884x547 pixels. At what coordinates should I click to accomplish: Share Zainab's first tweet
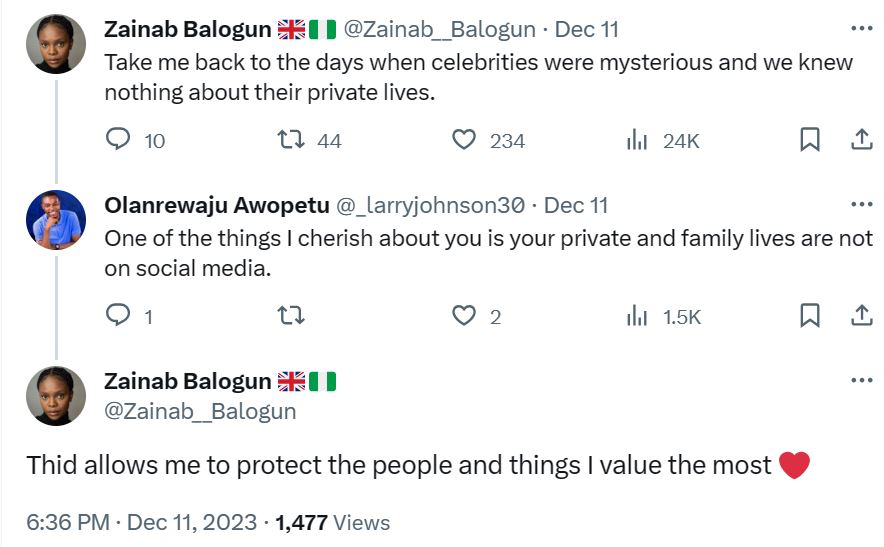(861, 141)
